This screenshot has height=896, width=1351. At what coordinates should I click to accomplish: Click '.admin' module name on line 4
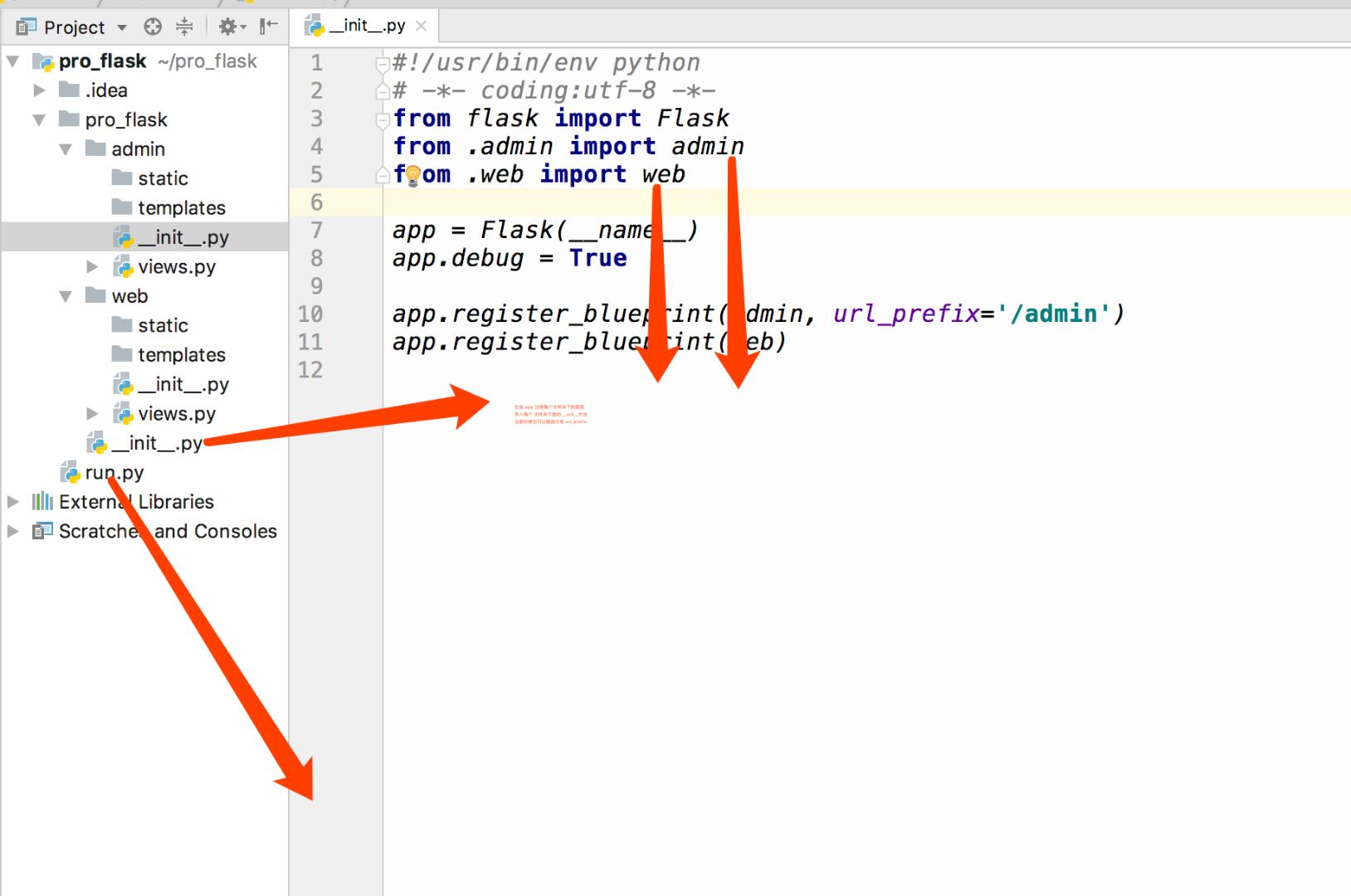(510, 147)
